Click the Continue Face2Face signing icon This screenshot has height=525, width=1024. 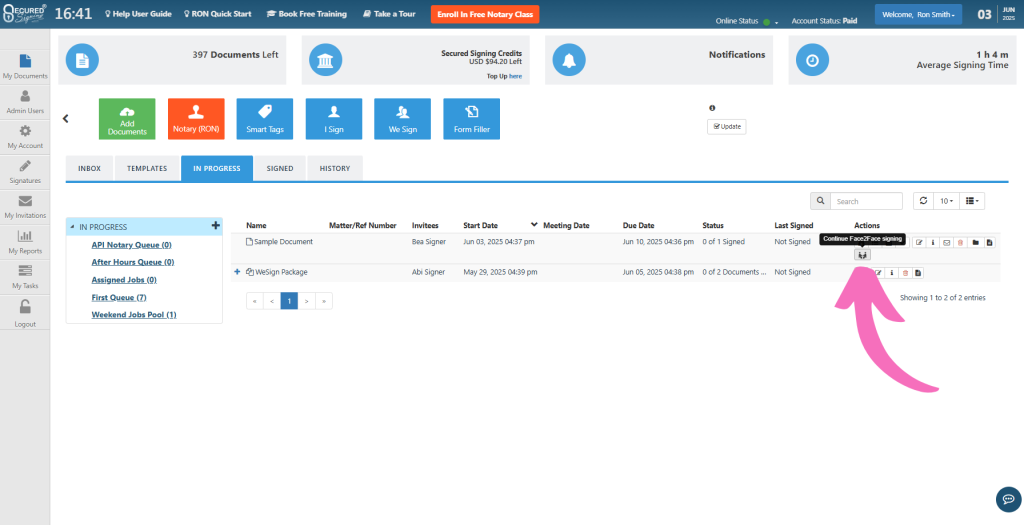click(x=863, y=255)
